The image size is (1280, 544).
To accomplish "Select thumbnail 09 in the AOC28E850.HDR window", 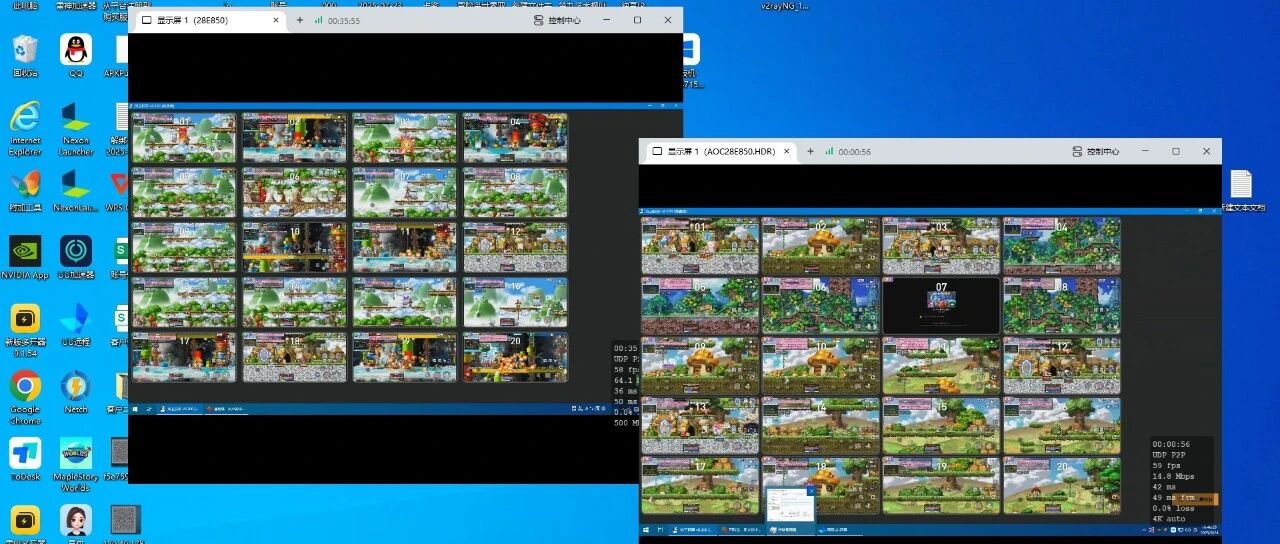I will pyautogui.click(x=700, y=366).
